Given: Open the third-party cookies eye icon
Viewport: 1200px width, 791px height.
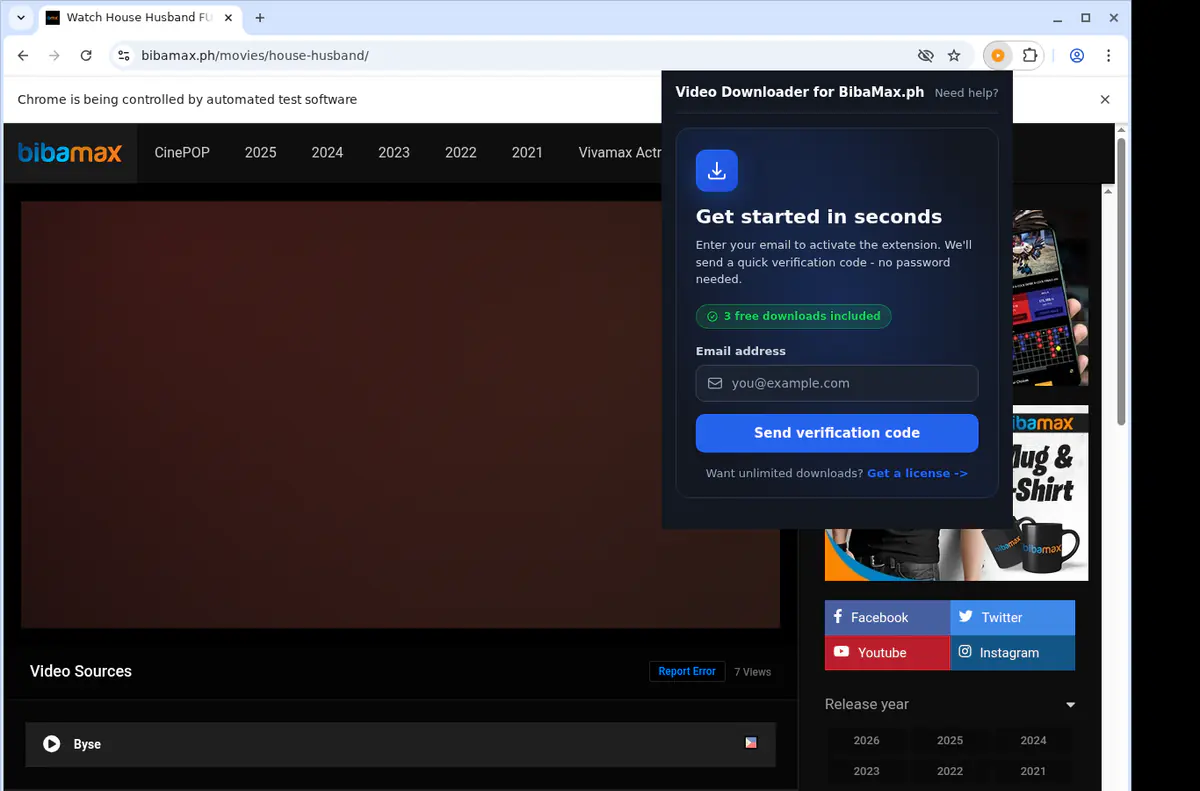Looking at the screenshot, I should point(925,56).
